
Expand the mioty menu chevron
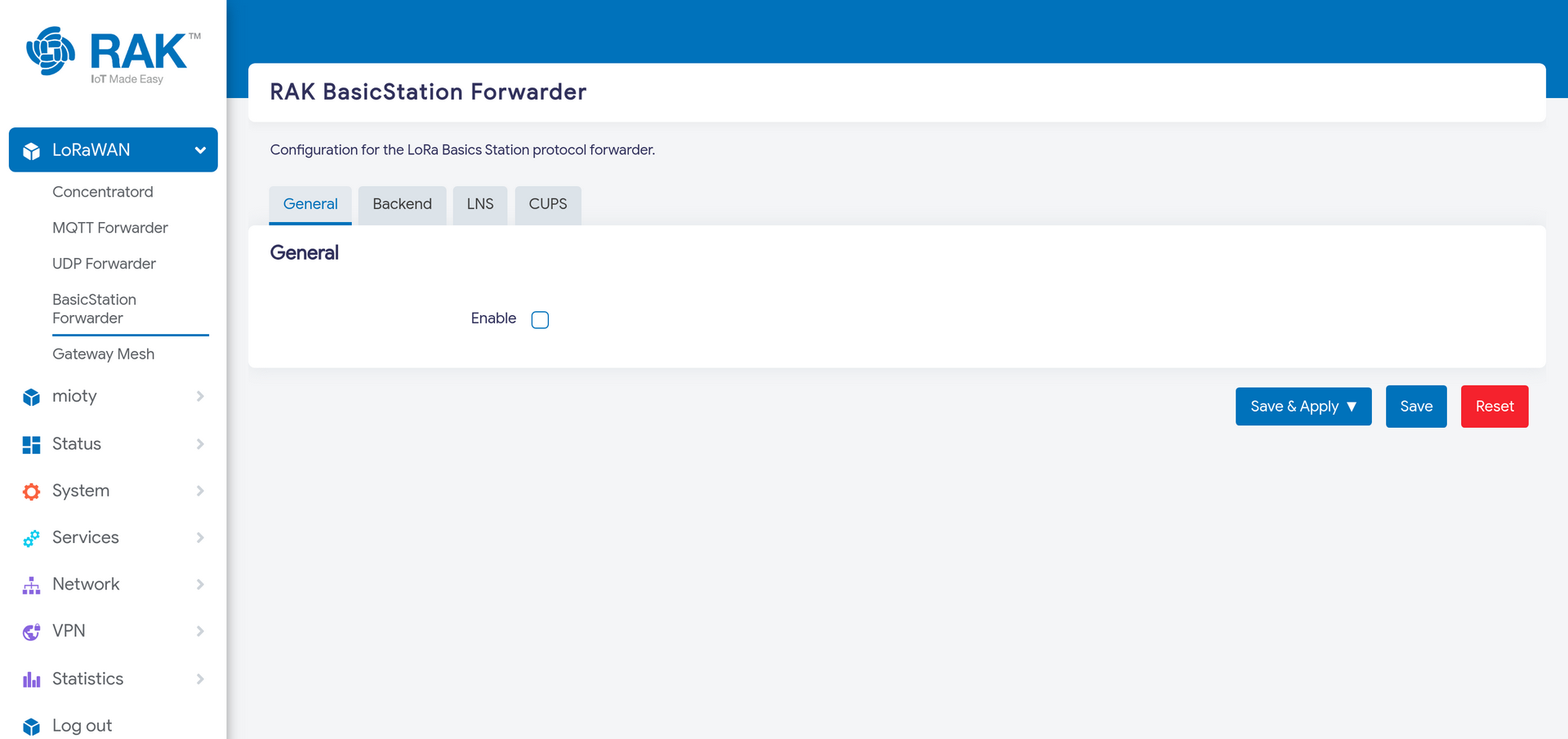pyautogui.click(x=200, y=396)
